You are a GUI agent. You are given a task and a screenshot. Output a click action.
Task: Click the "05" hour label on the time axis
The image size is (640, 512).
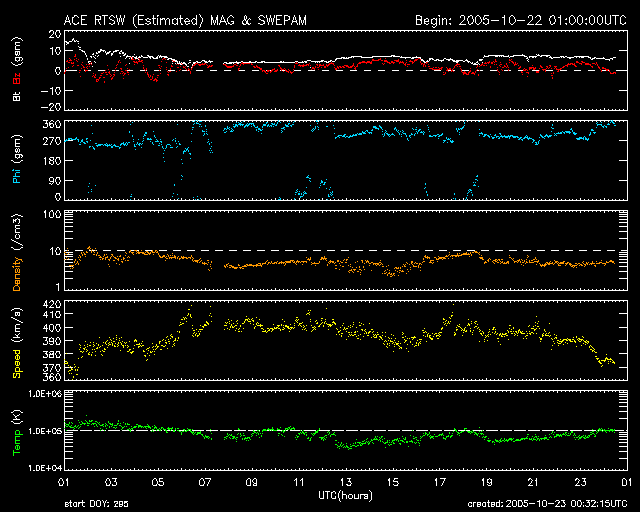click(158, 483)
